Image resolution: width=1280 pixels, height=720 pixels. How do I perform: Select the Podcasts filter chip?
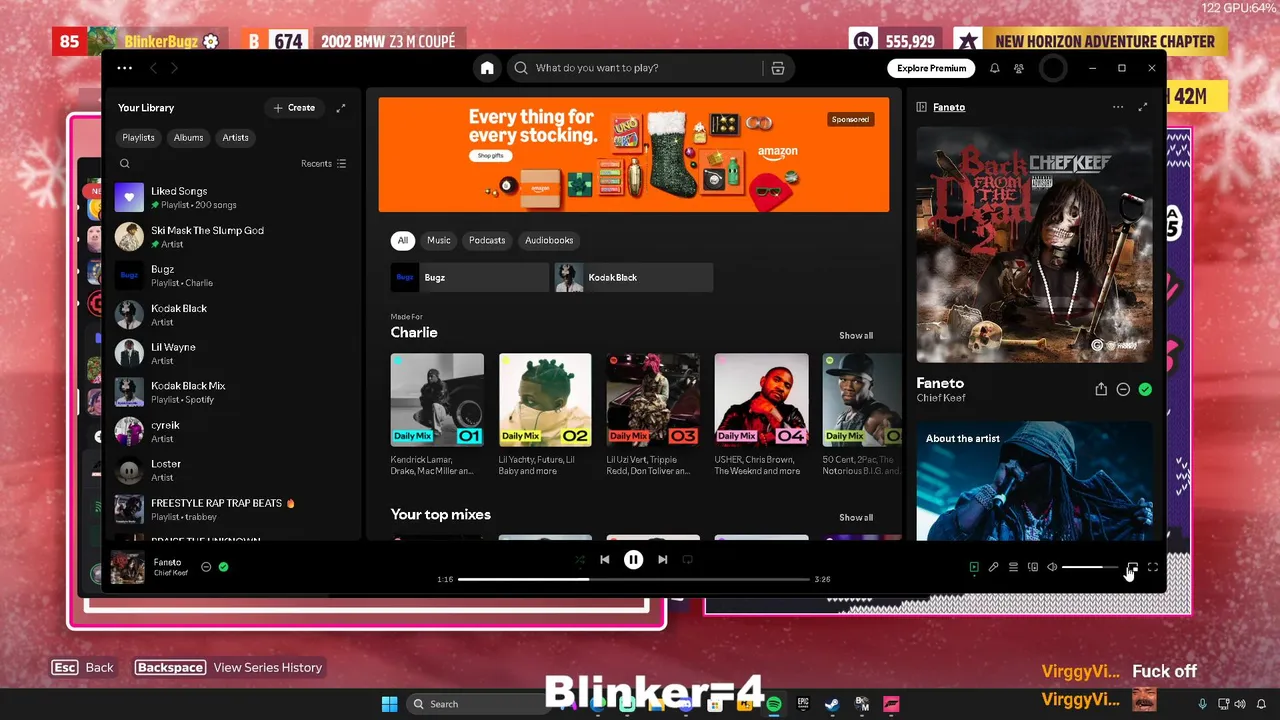[x=487, y=240]
